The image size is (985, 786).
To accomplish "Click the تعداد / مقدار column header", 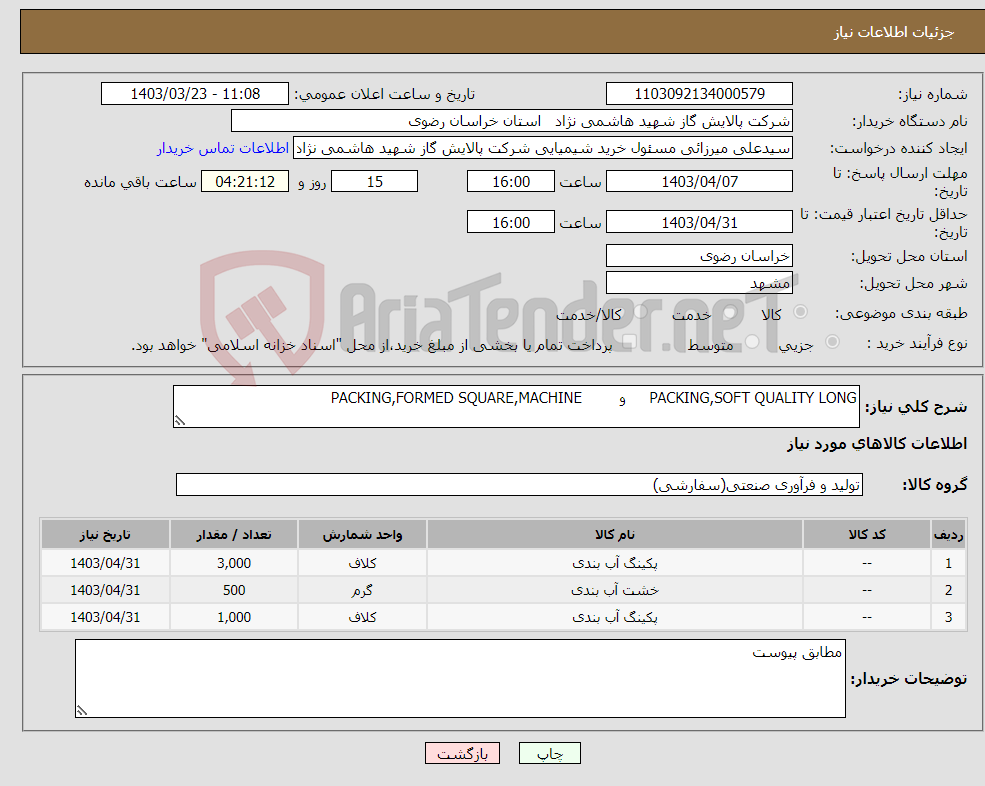I will [x=234, y=534].
